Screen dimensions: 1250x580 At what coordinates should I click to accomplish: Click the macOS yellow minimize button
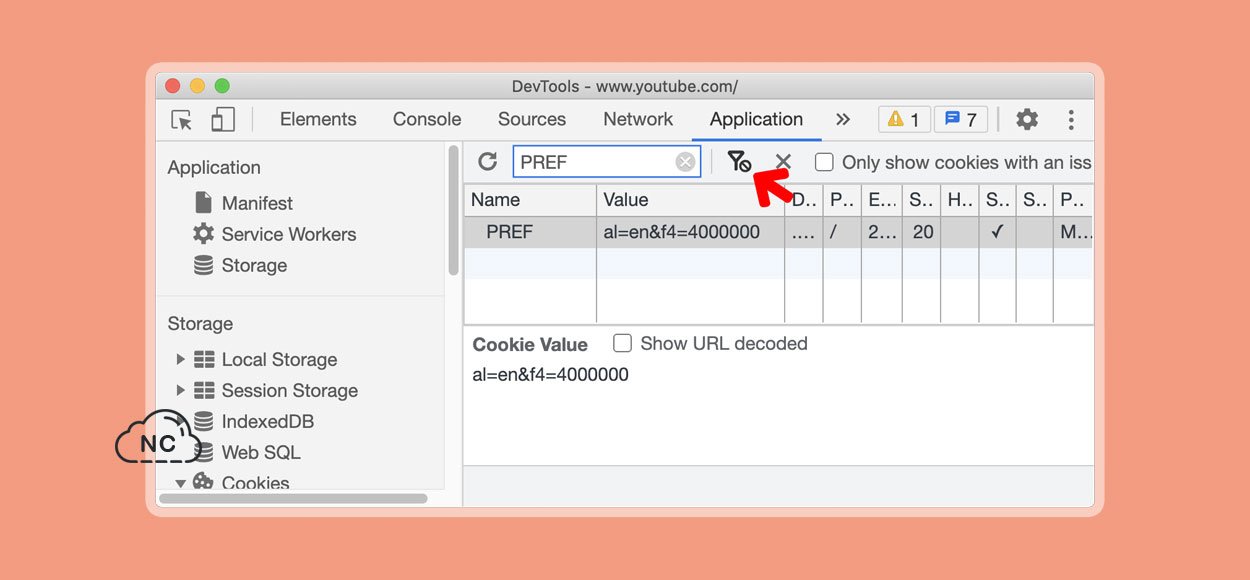(197, 86)
